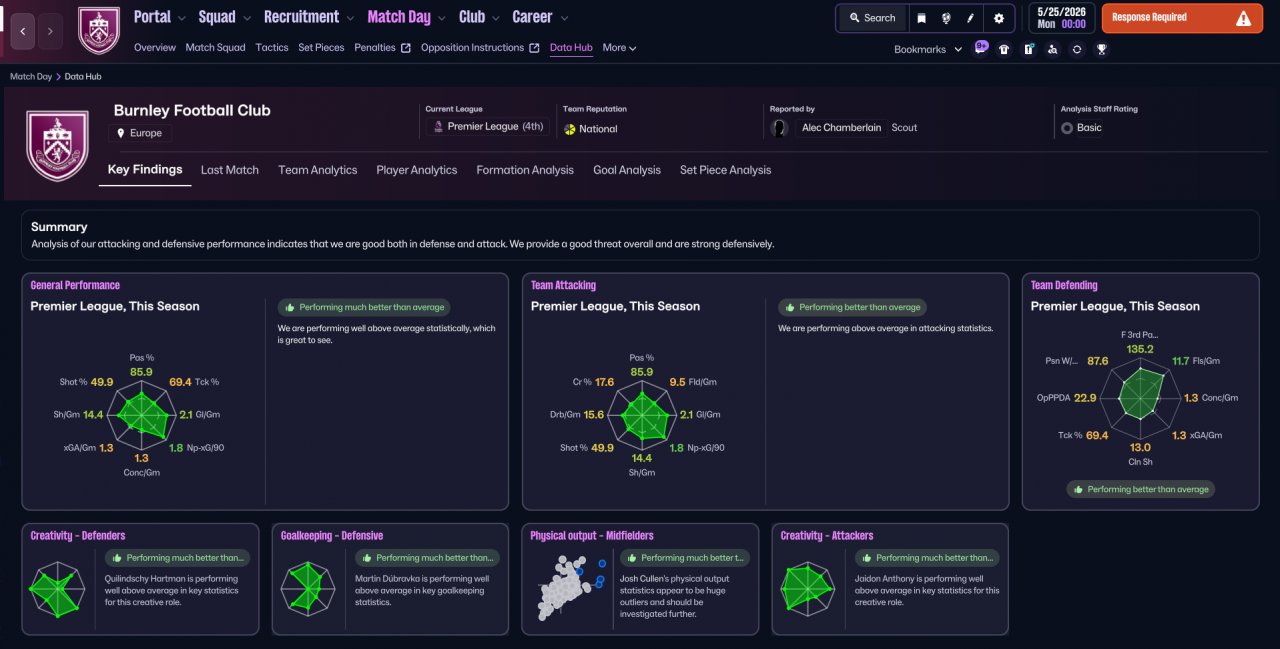Switch to the Formation Analysis tab
This screenshot has height=649, width=1280.
pyautogui.click(x=525, y=170)
